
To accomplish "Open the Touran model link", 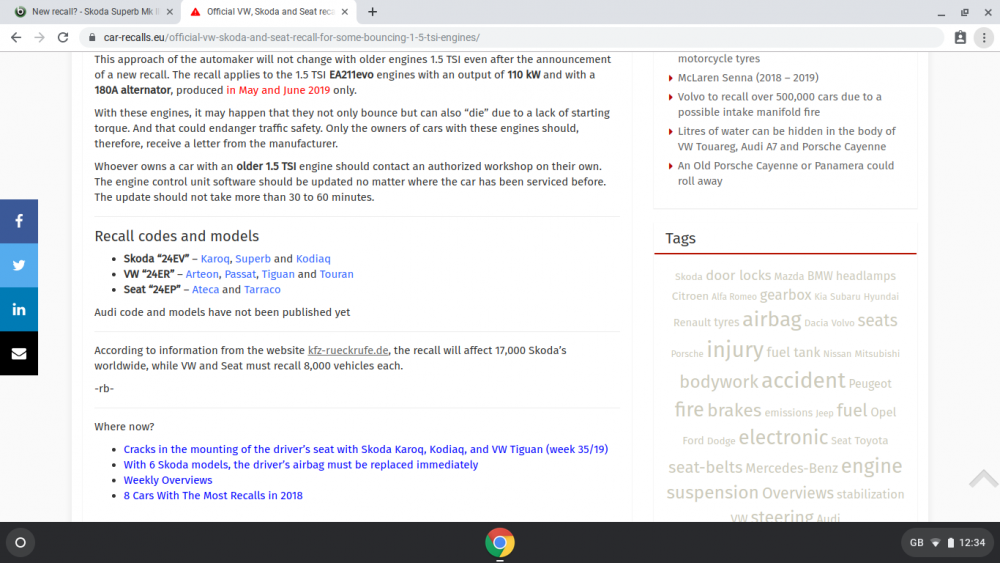I will [x=336, y=274].
